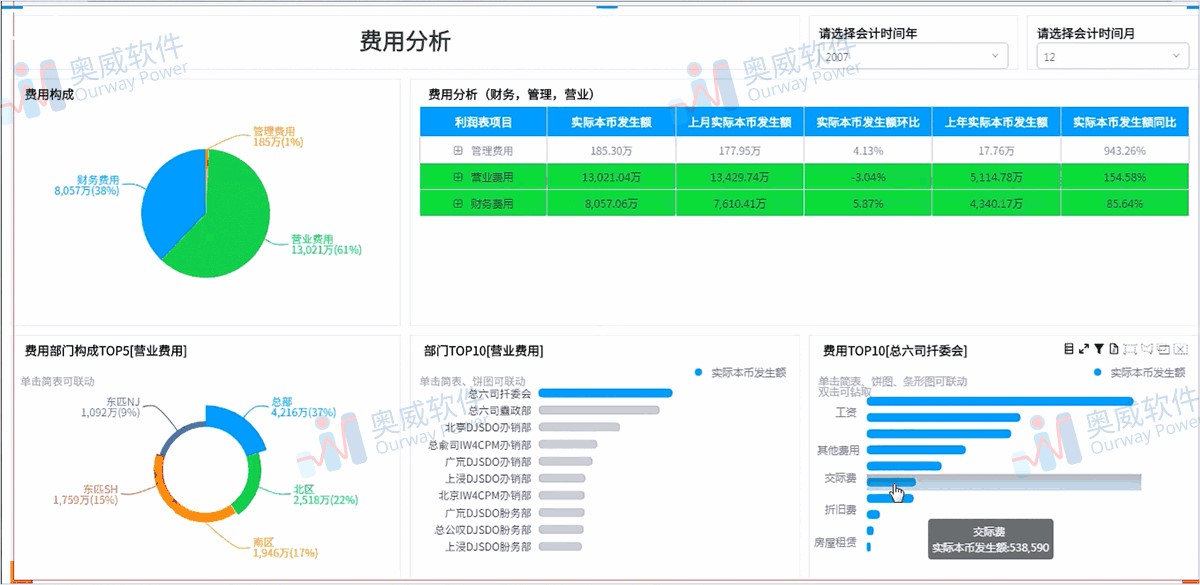Toggle the 实际本币发生额 legend in 费用TOP10 panel
Screen dimensions: 1200x585
coord(1140,370)
